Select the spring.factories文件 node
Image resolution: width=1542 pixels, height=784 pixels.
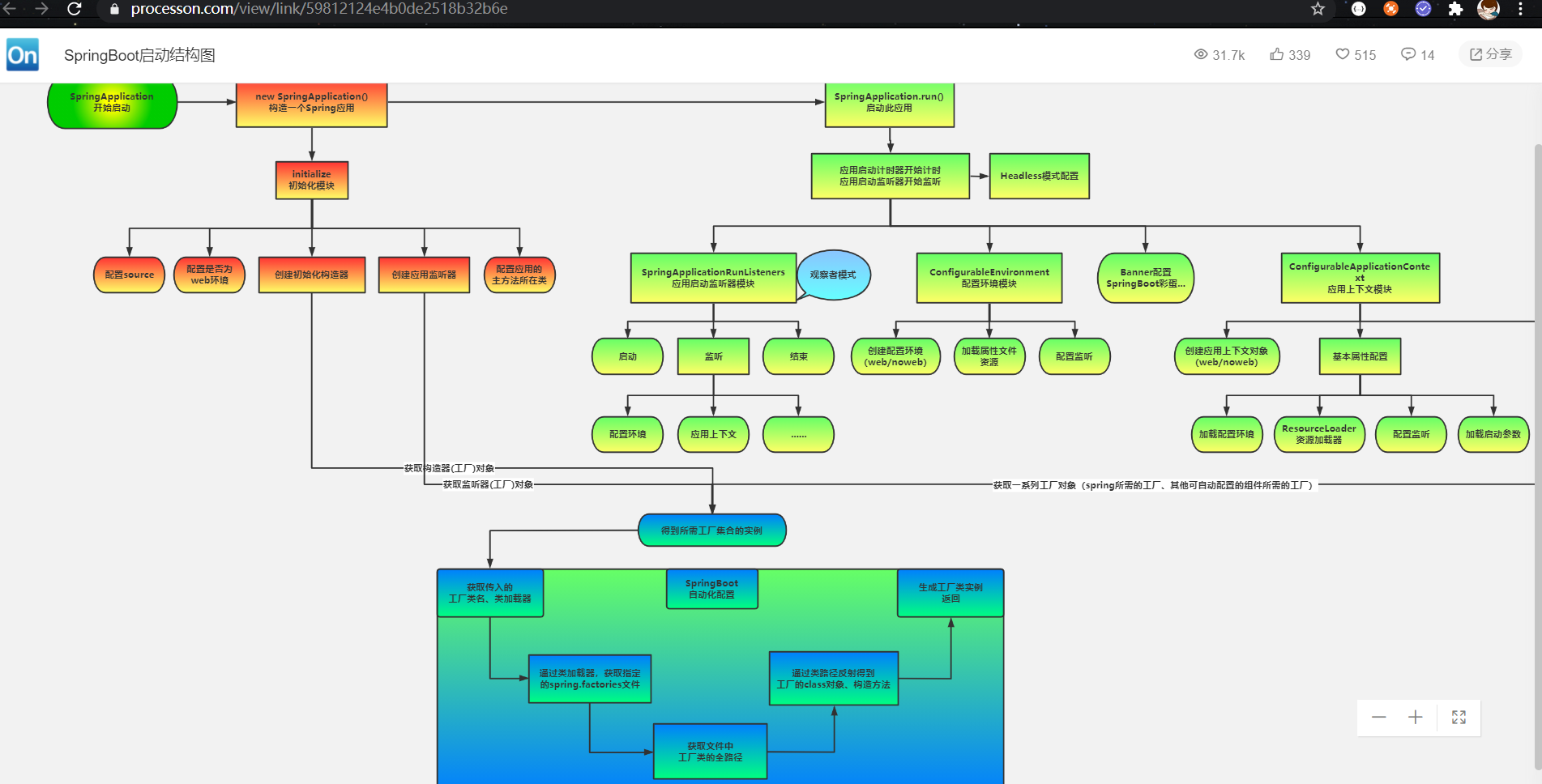[x=590, y=679]
